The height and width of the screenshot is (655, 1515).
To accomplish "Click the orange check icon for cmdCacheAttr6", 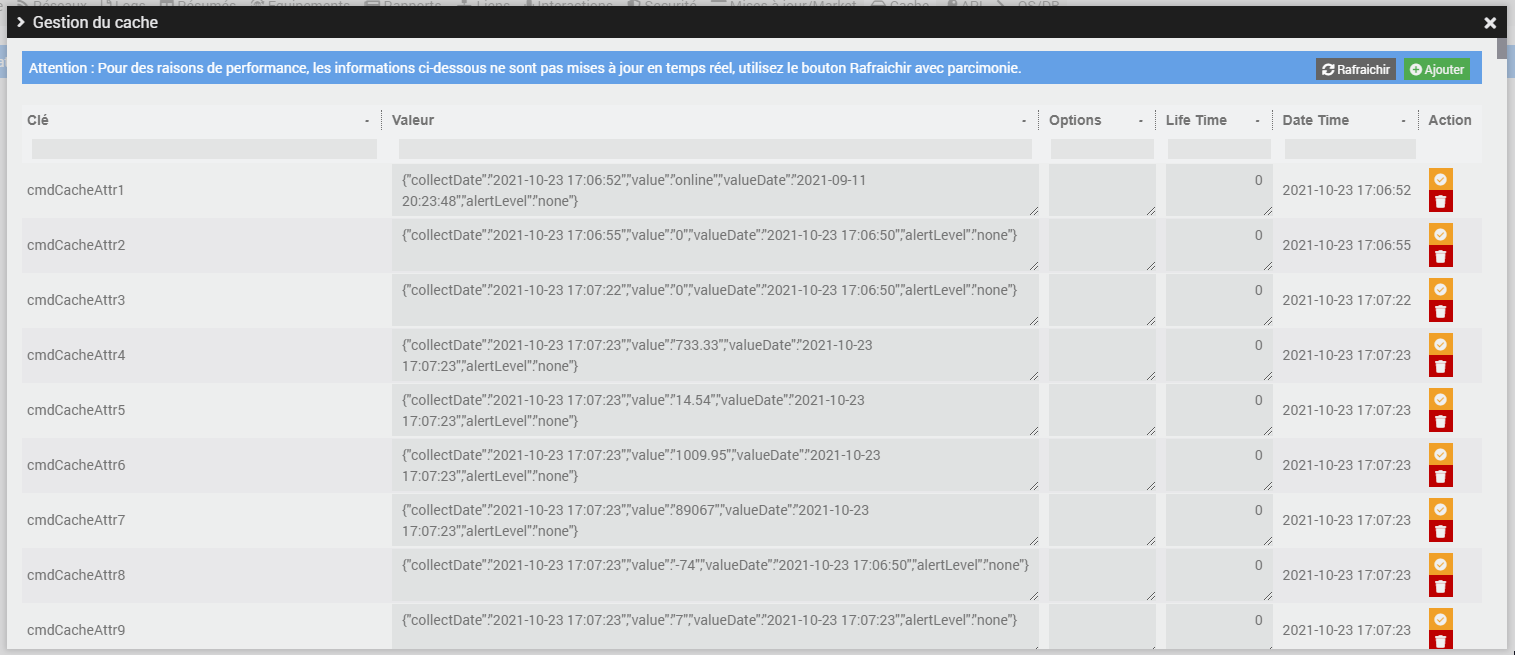I will 1440,454.
